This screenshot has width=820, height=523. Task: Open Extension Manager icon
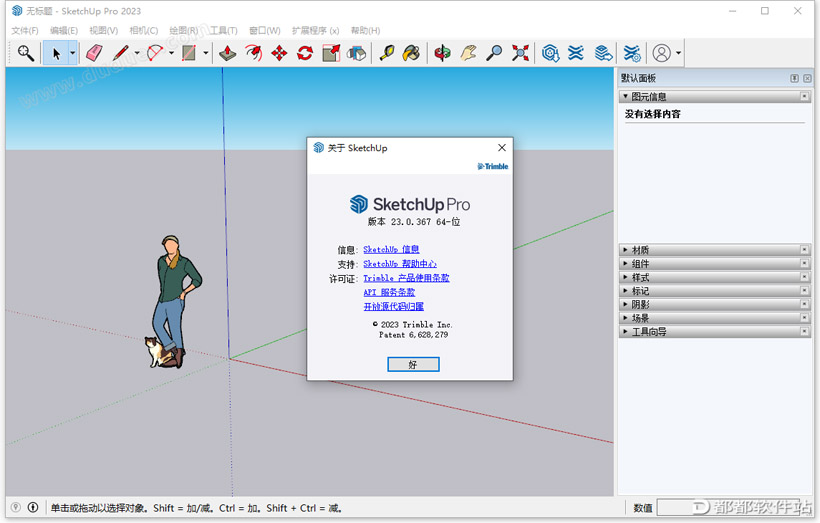[632, 53]
